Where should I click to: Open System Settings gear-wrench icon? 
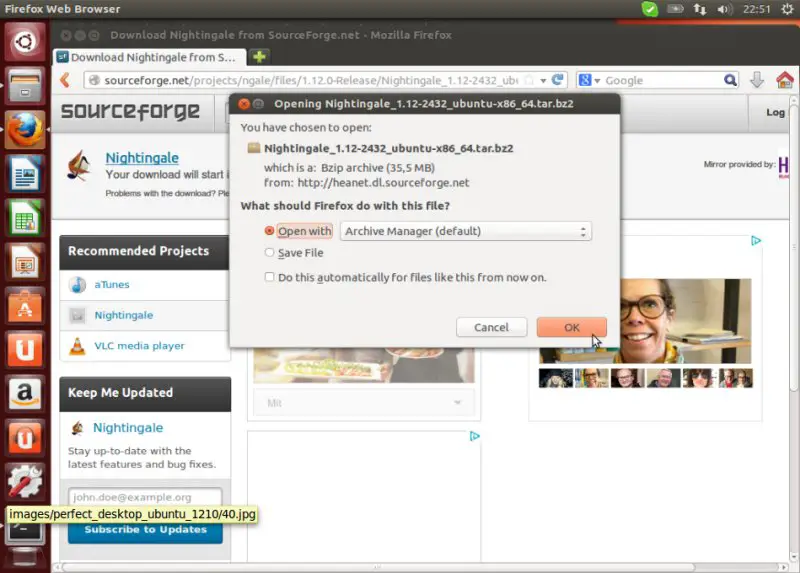24,482
